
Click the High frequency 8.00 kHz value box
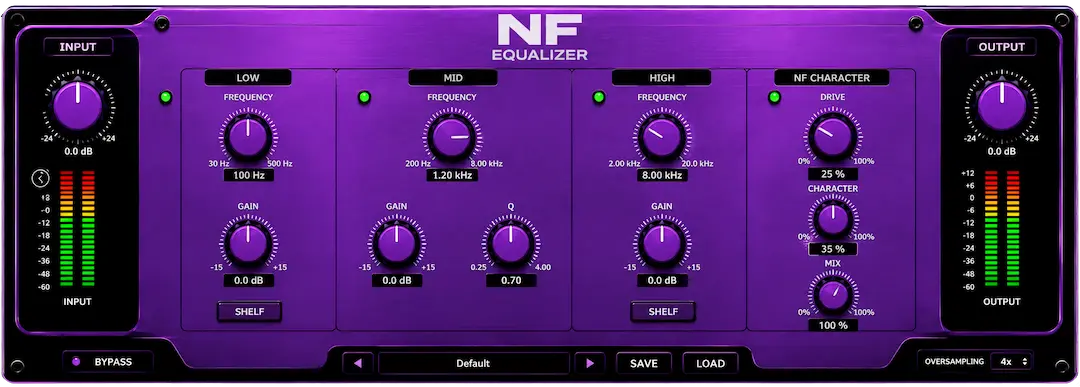(x=662, y=176)
